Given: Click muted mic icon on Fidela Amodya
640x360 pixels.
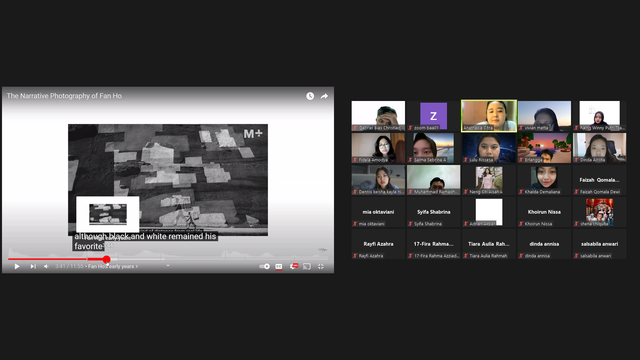Looking at the screenshot, I should [355, 160].
